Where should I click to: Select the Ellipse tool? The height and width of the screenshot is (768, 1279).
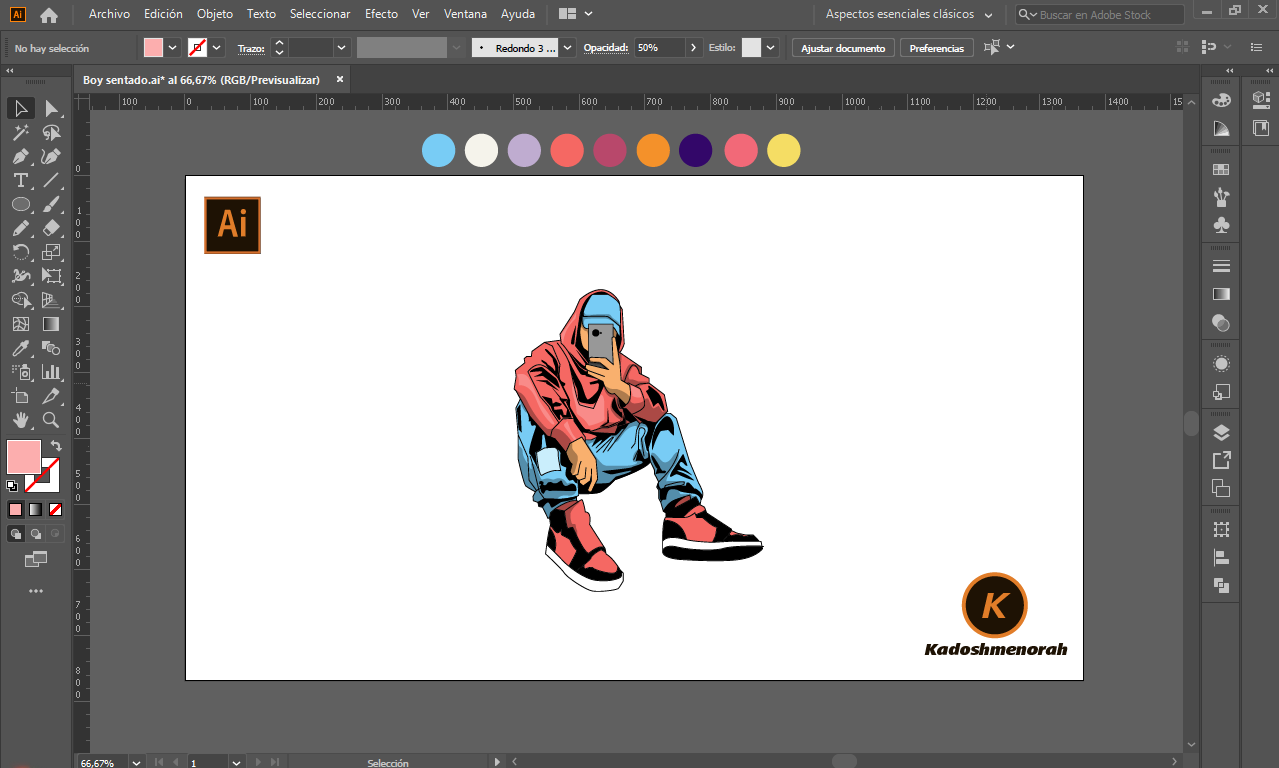21,204
